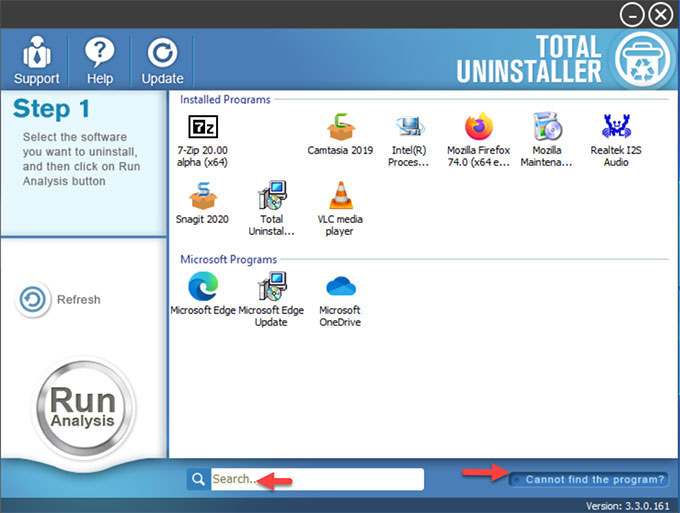Click the 'Camtasia 2019' name label
Viewport: 680px width, 513px height.
(340, 150)
